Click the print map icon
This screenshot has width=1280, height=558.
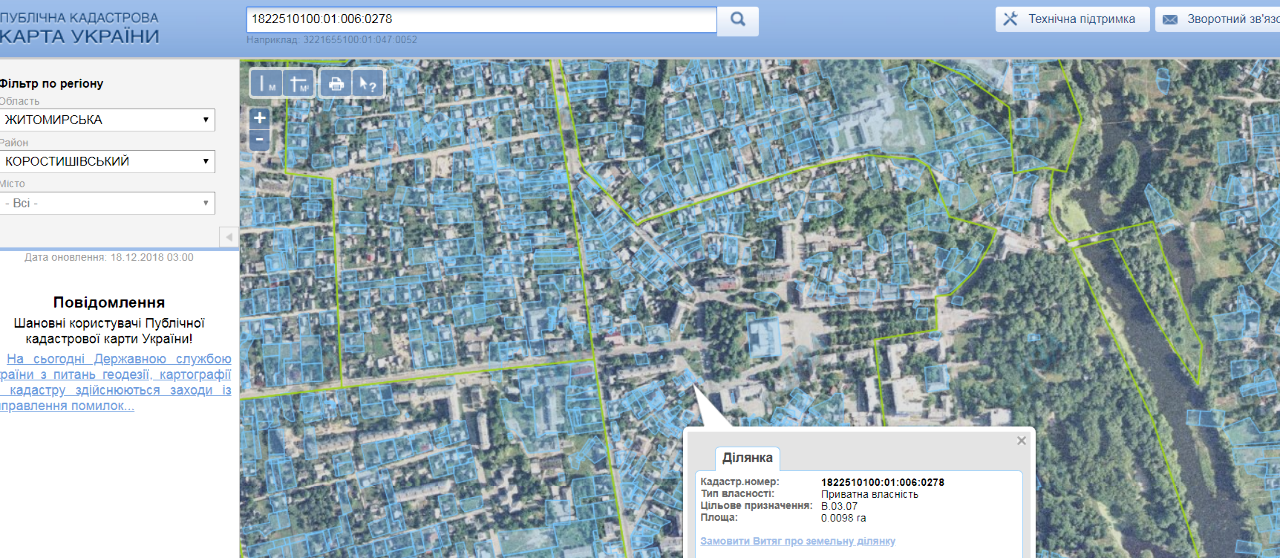(x=336, y=84)
